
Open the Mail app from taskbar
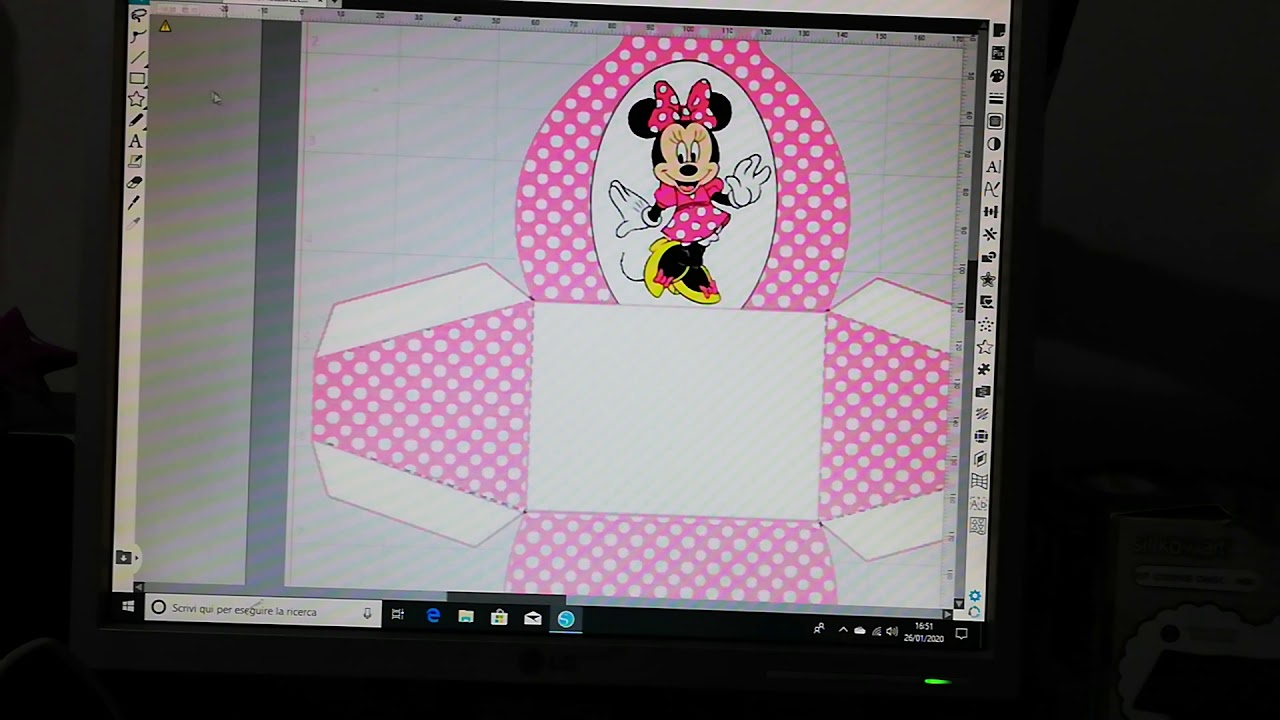[533, 619]
